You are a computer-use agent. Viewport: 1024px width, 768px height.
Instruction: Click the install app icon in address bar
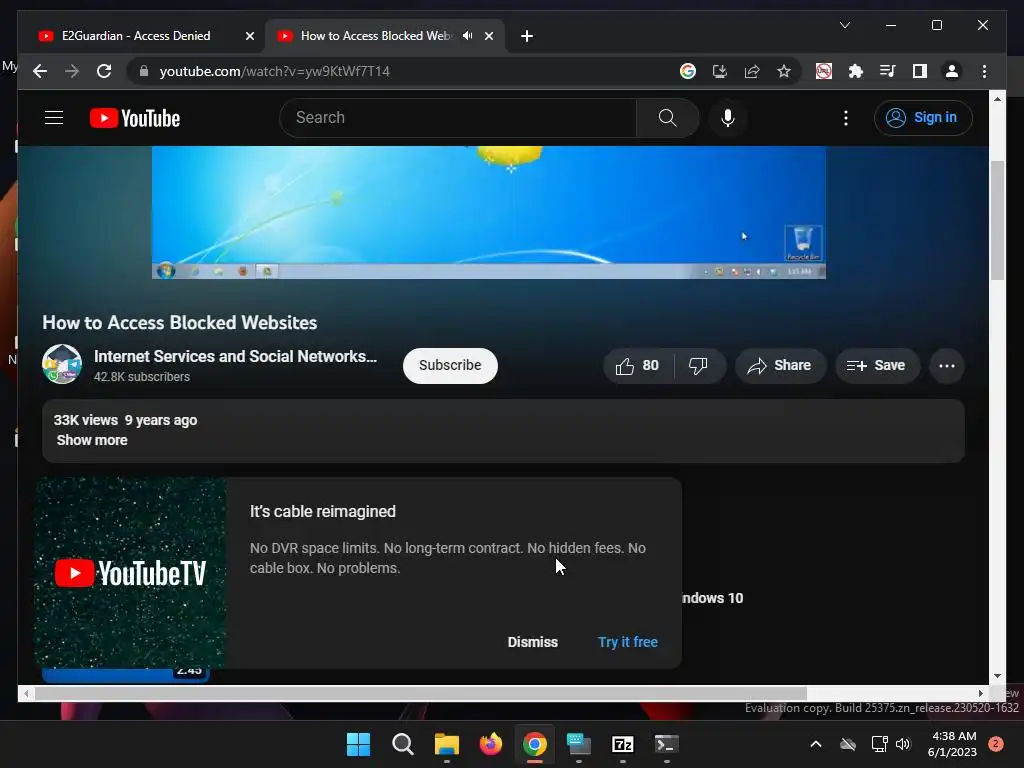click(720, 71)
